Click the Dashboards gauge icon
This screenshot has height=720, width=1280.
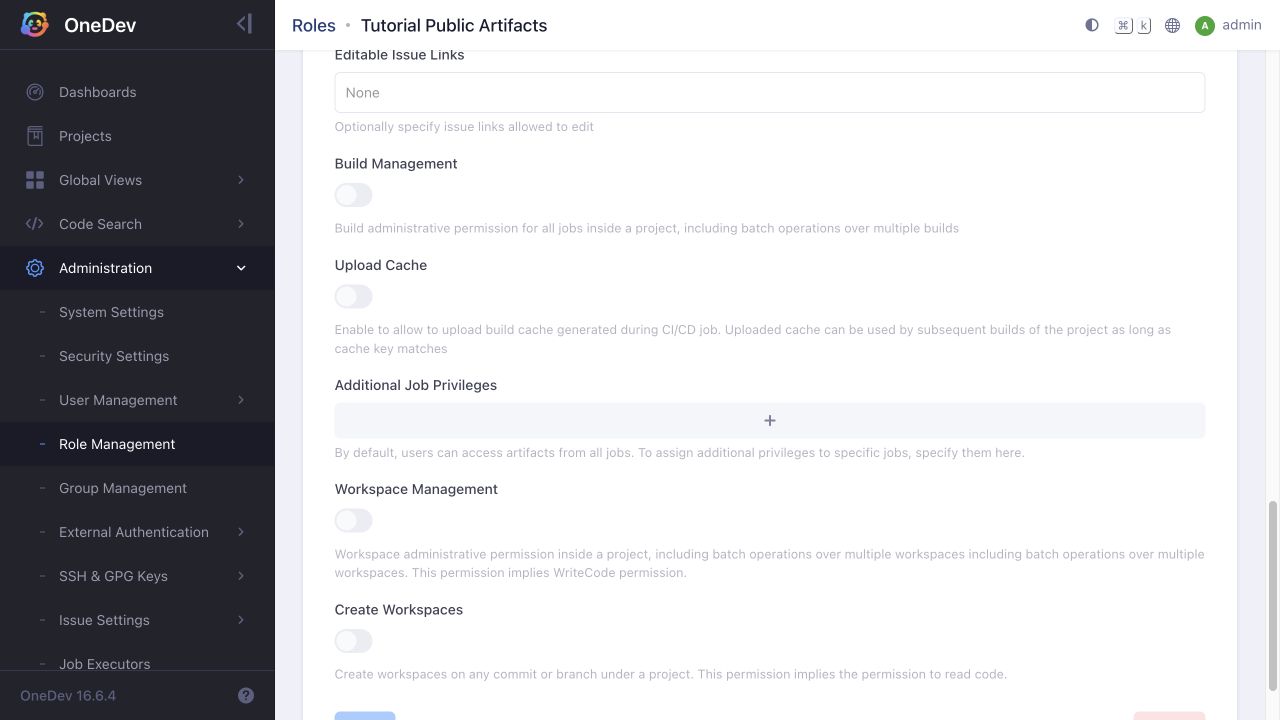click(35, 92)
